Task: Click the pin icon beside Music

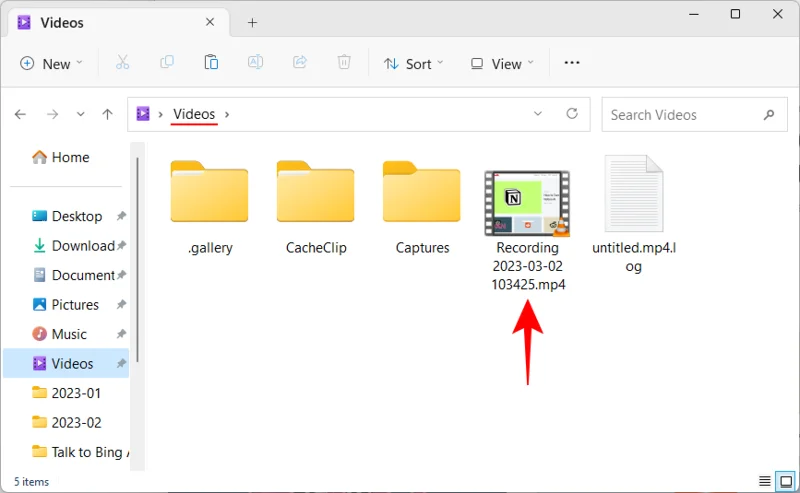Action: [121, 334]
